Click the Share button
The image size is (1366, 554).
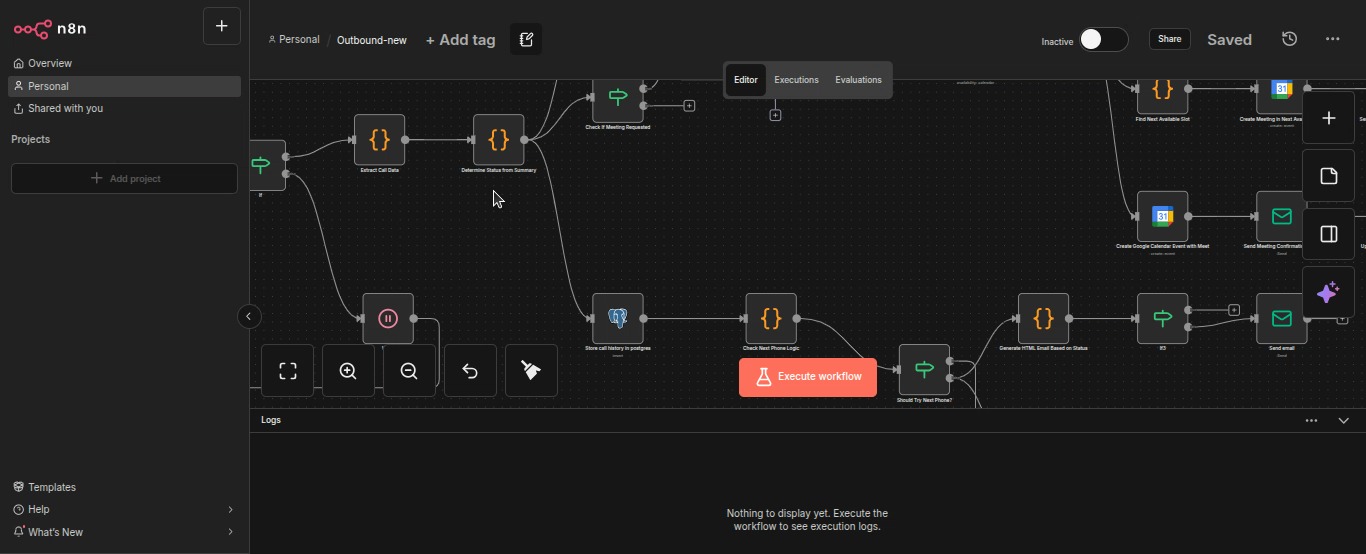[x=1169, y=39]
